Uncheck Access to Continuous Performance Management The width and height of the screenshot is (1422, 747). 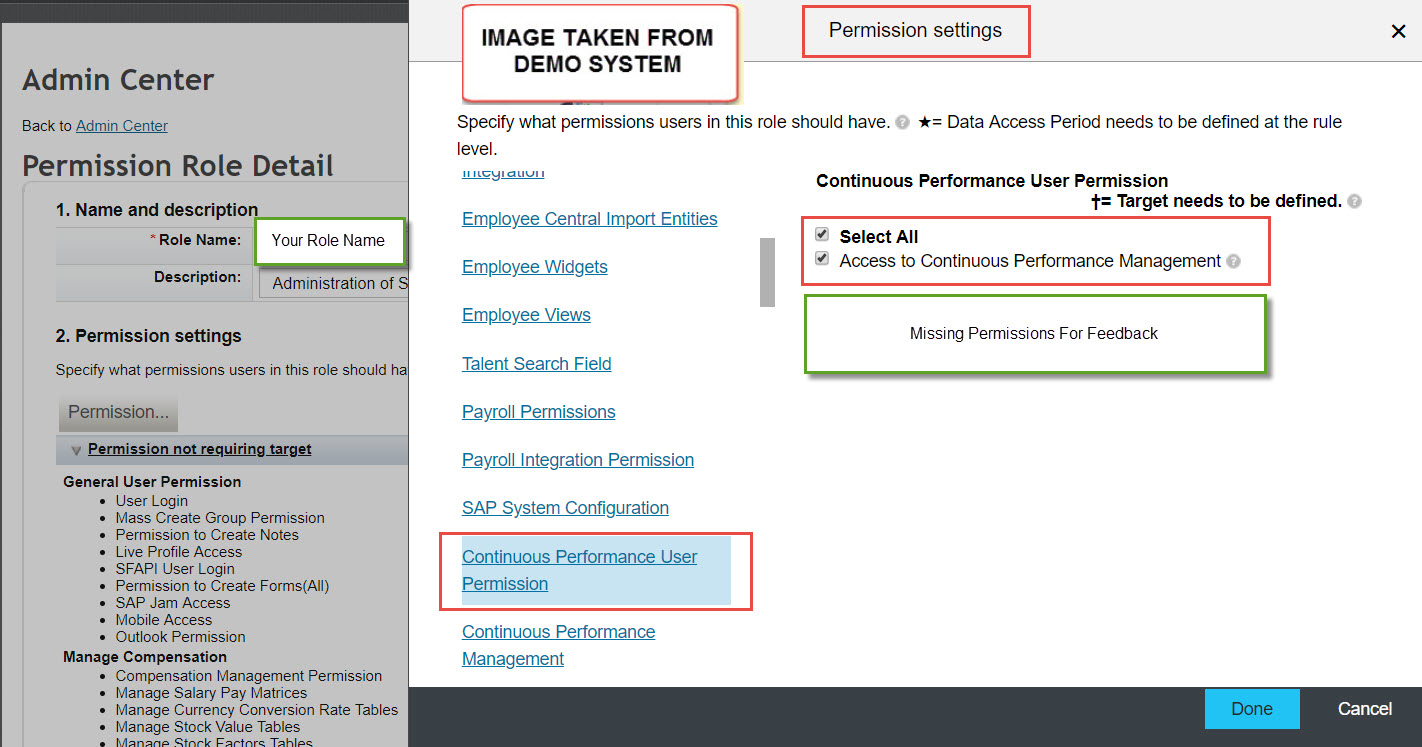point(822,258)
